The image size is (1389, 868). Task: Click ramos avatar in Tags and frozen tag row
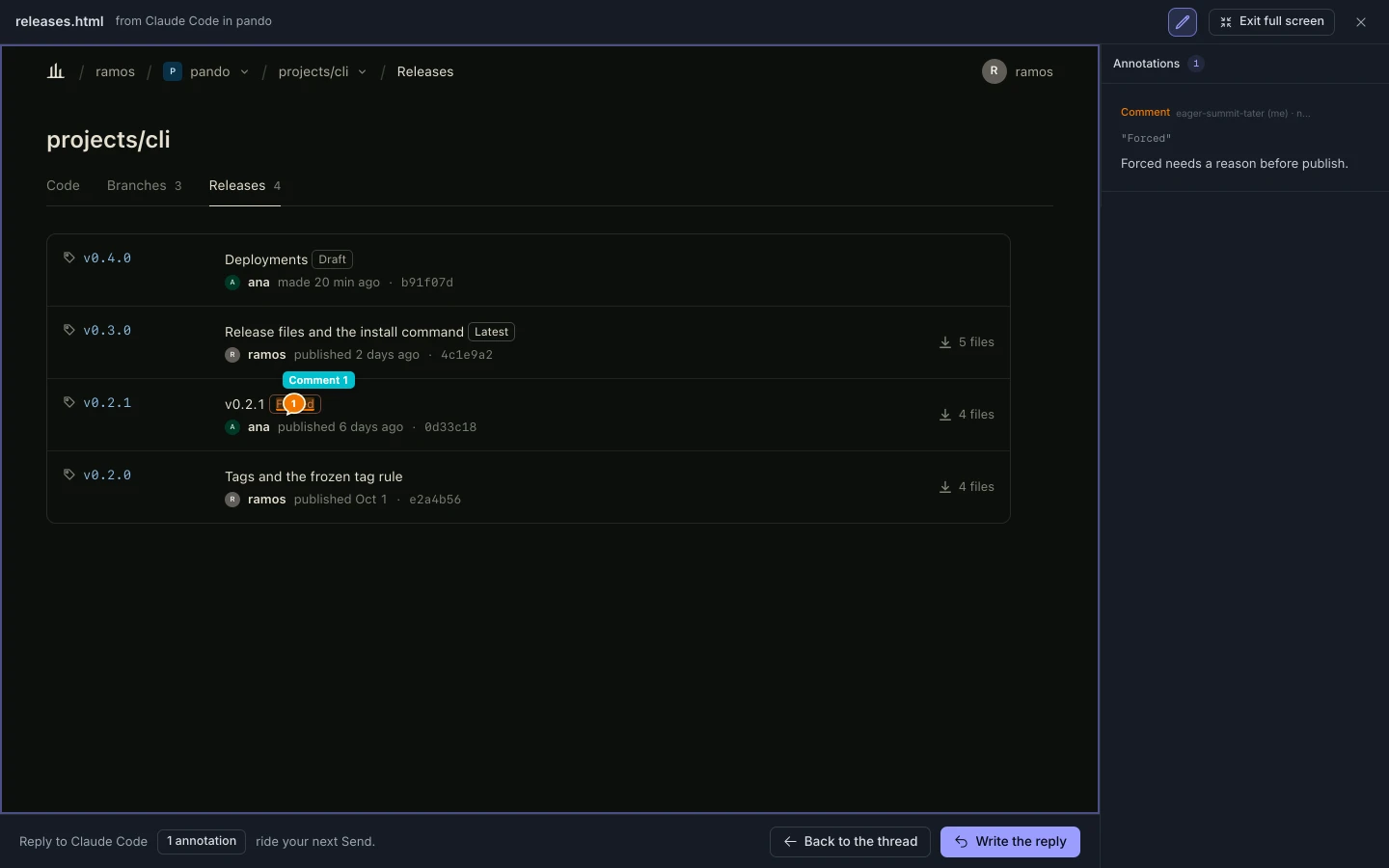[232, 500]
